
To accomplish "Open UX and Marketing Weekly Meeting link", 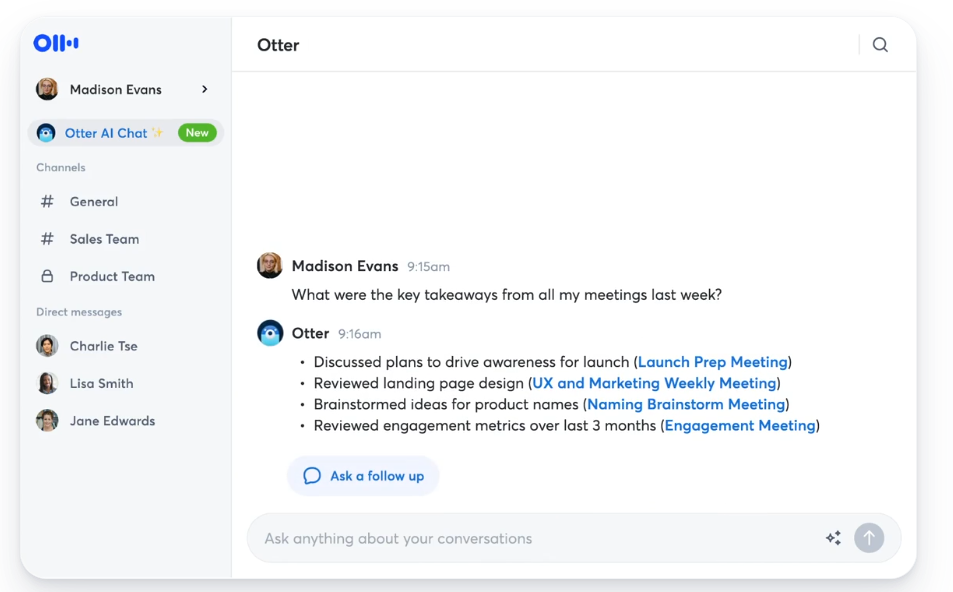I will [x=654, y=384].
